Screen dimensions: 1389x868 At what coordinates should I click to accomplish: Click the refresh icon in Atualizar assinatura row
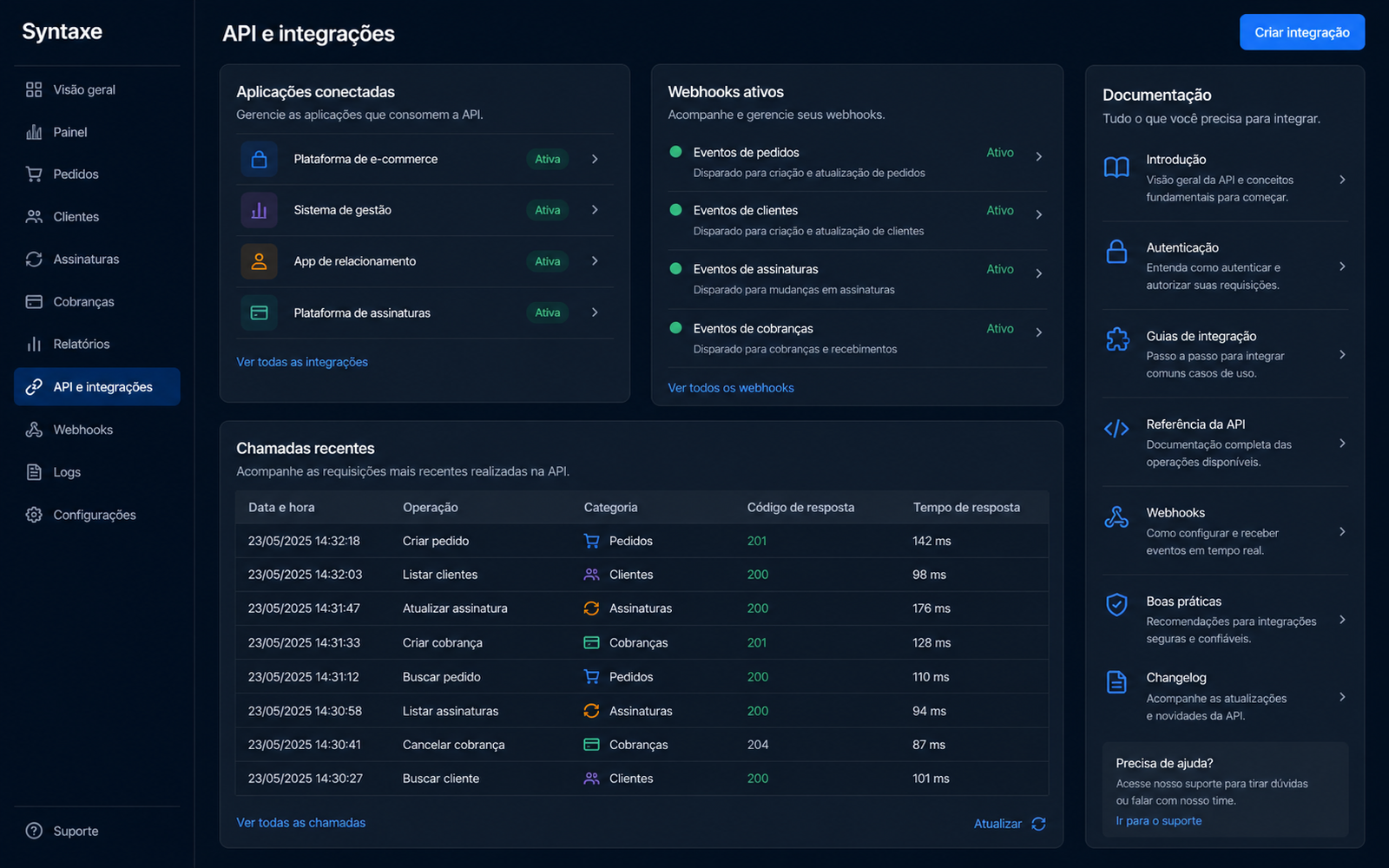[591, 608]
